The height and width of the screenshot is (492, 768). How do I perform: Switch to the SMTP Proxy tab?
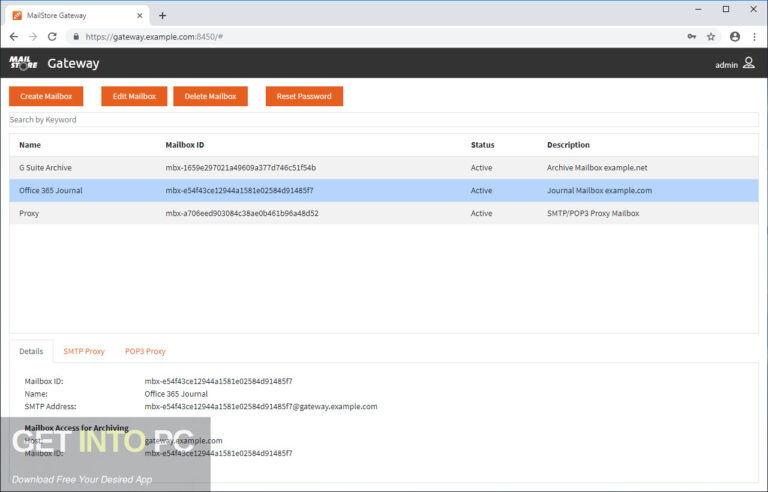[x=84, y=351]
